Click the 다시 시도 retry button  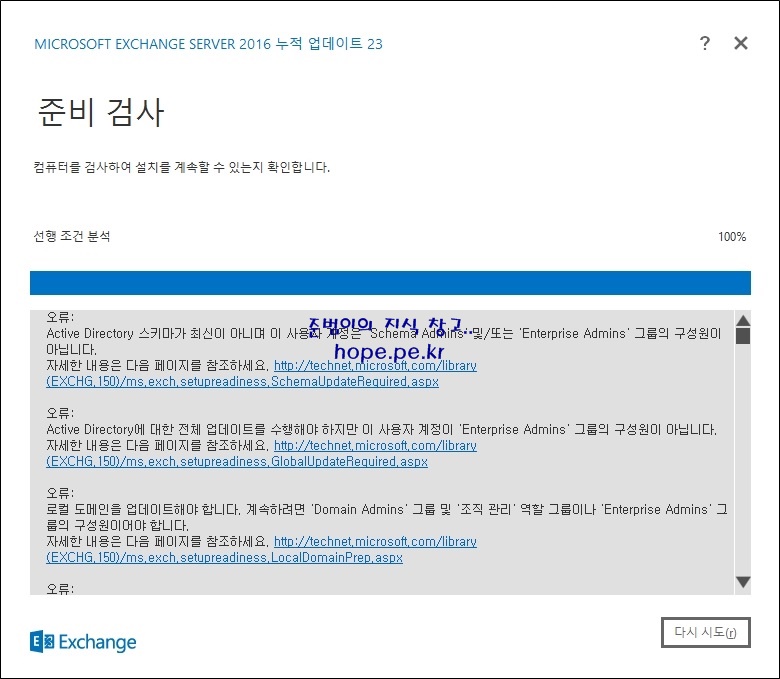click(x=705, y=632)
